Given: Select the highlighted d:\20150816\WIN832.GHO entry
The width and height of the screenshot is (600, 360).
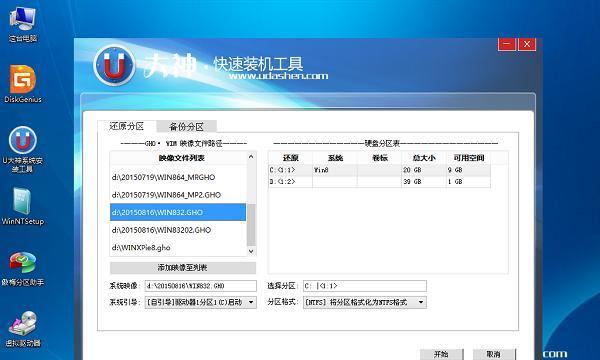Looking at the screenshot, I should point(178,212).
